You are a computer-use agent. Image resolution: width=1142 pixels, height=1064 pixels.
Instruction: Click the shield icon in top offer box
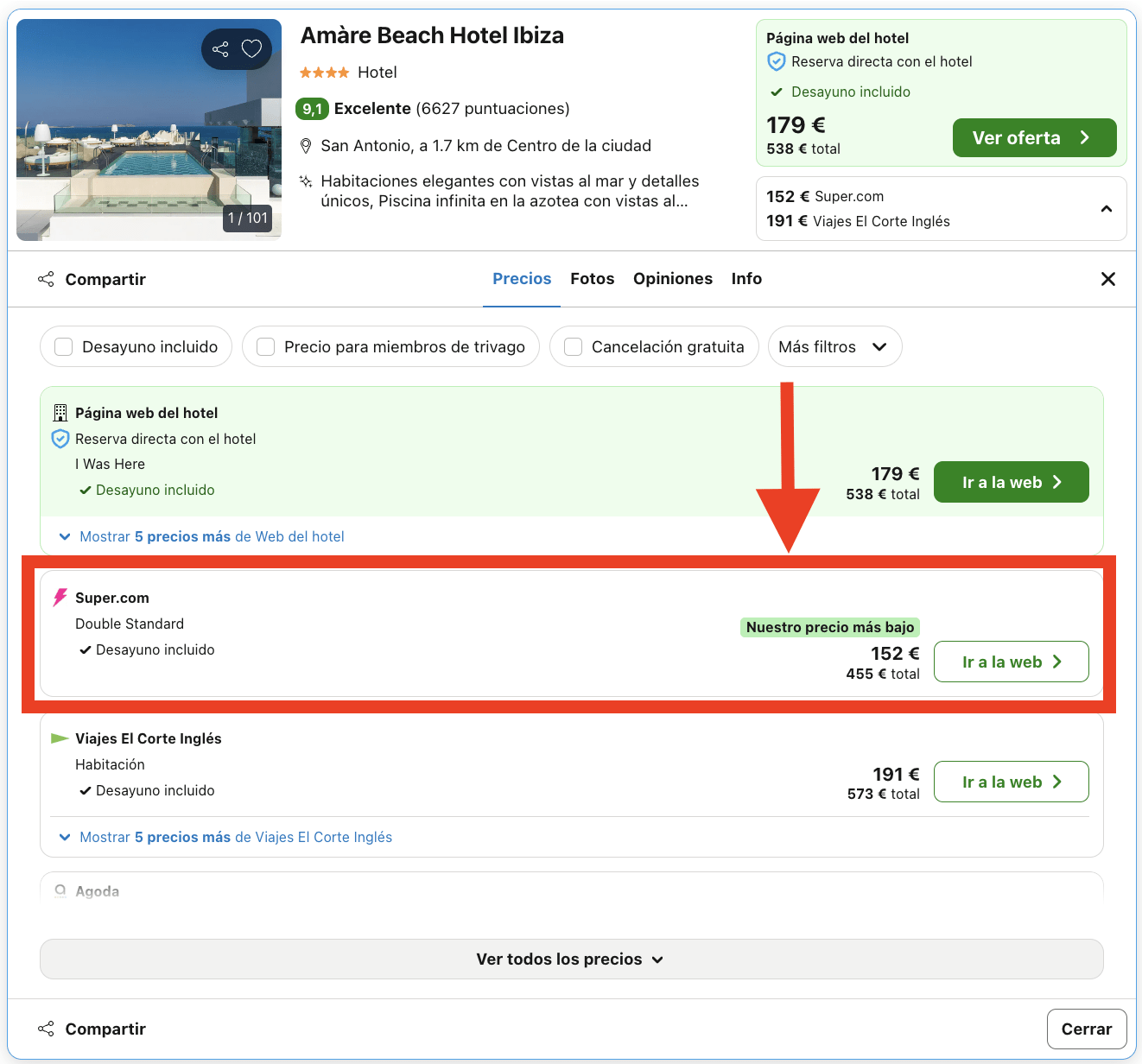coord(777,61)
